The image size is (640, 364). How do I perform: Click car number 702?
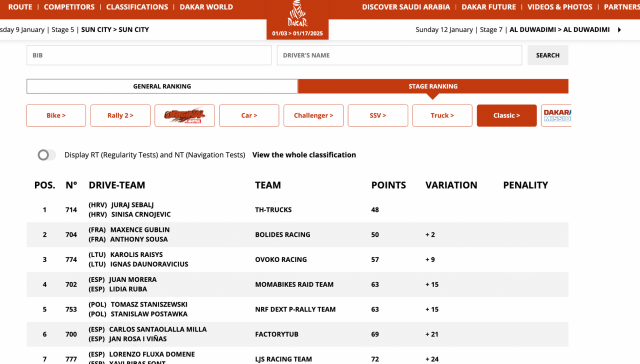tap(71, 284)
